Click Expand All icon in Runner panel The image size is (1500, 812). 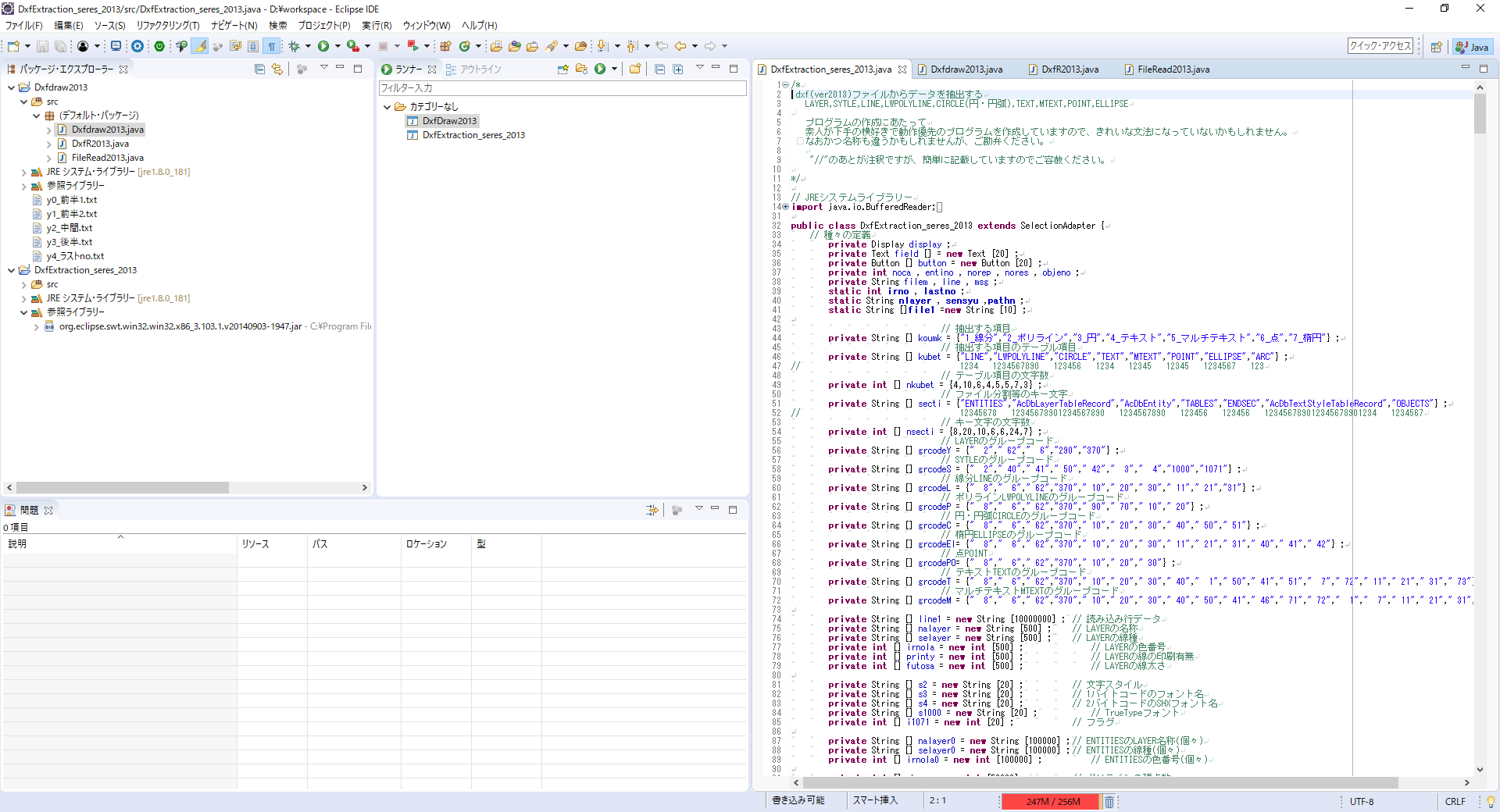678,69
